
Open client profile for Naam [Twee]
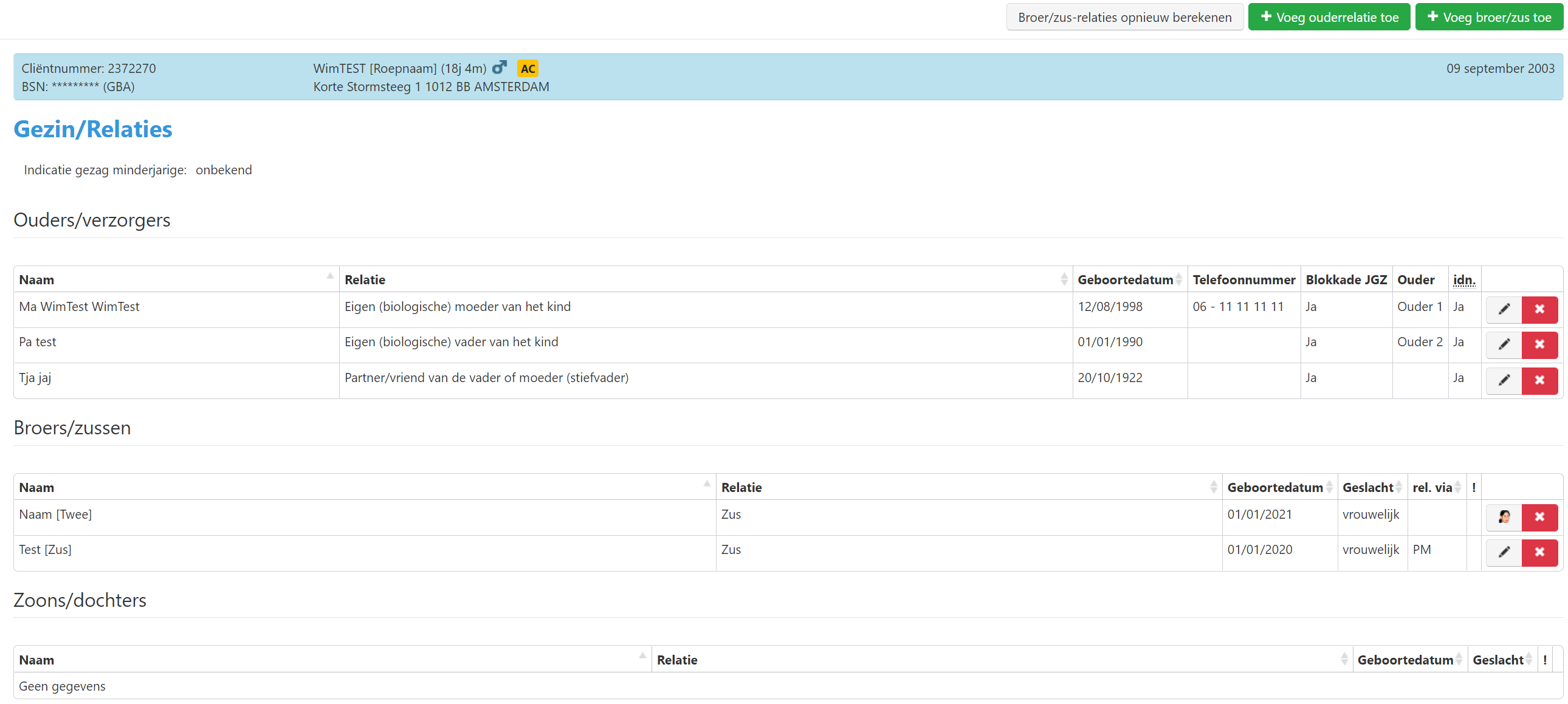pyautogui.click(x=1504, y=517)
